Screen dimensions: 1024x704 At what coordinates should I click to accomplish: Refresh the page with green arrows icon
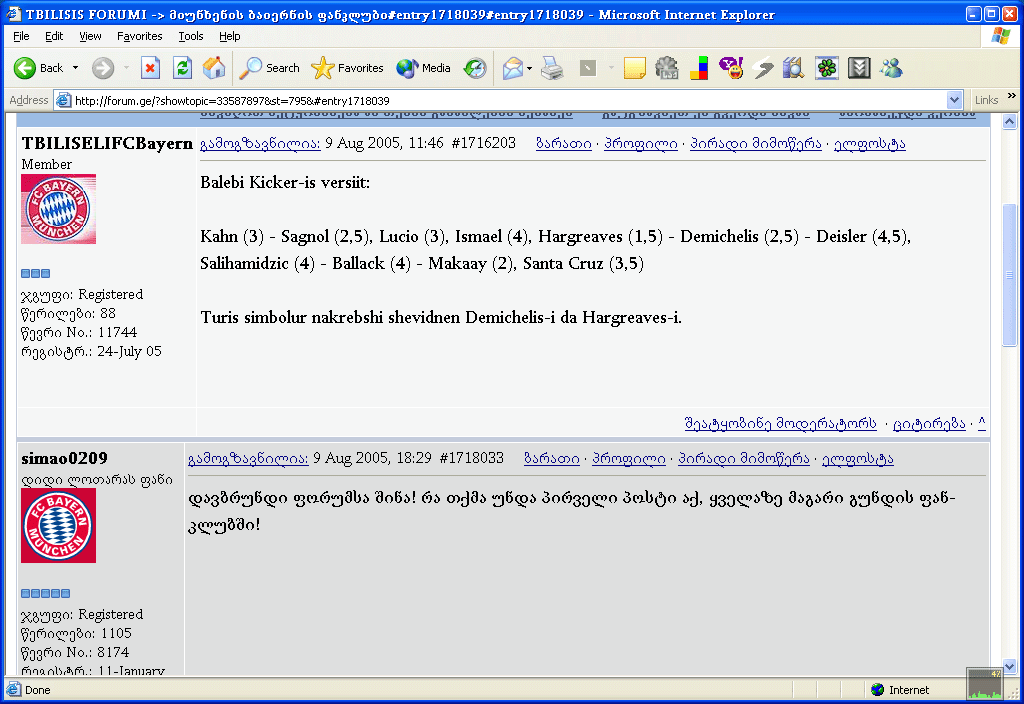(x=182, y=68)
